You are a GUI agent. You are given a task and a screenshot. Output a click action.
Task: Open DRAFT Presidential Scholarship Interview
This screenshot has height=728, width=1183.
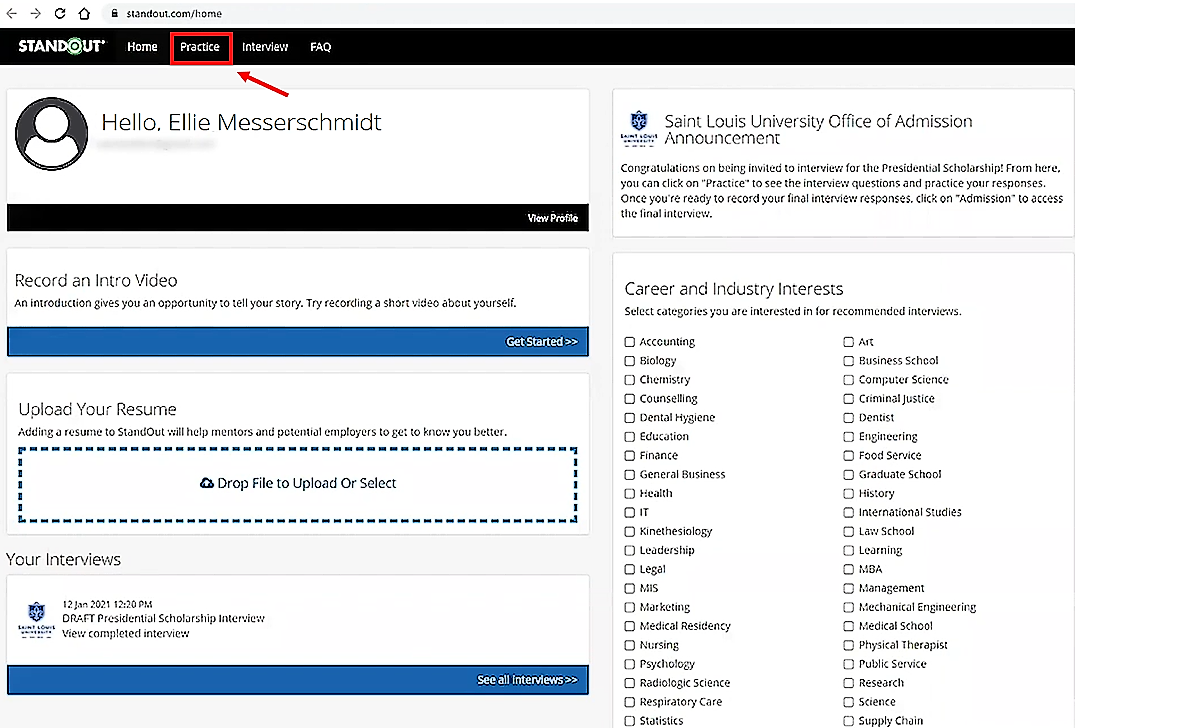click(x=163, y=618)
